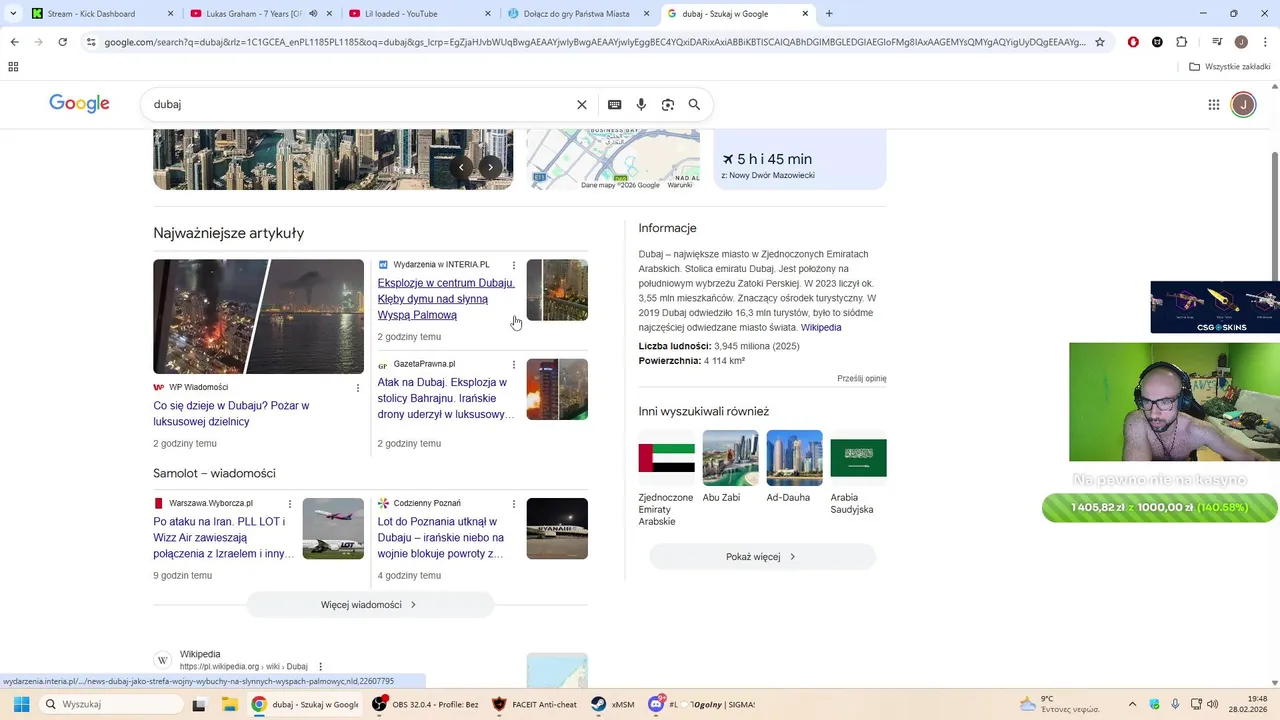1280x720 pixels.
Task: Open the media control music icon
Action: coord(1217,42)
